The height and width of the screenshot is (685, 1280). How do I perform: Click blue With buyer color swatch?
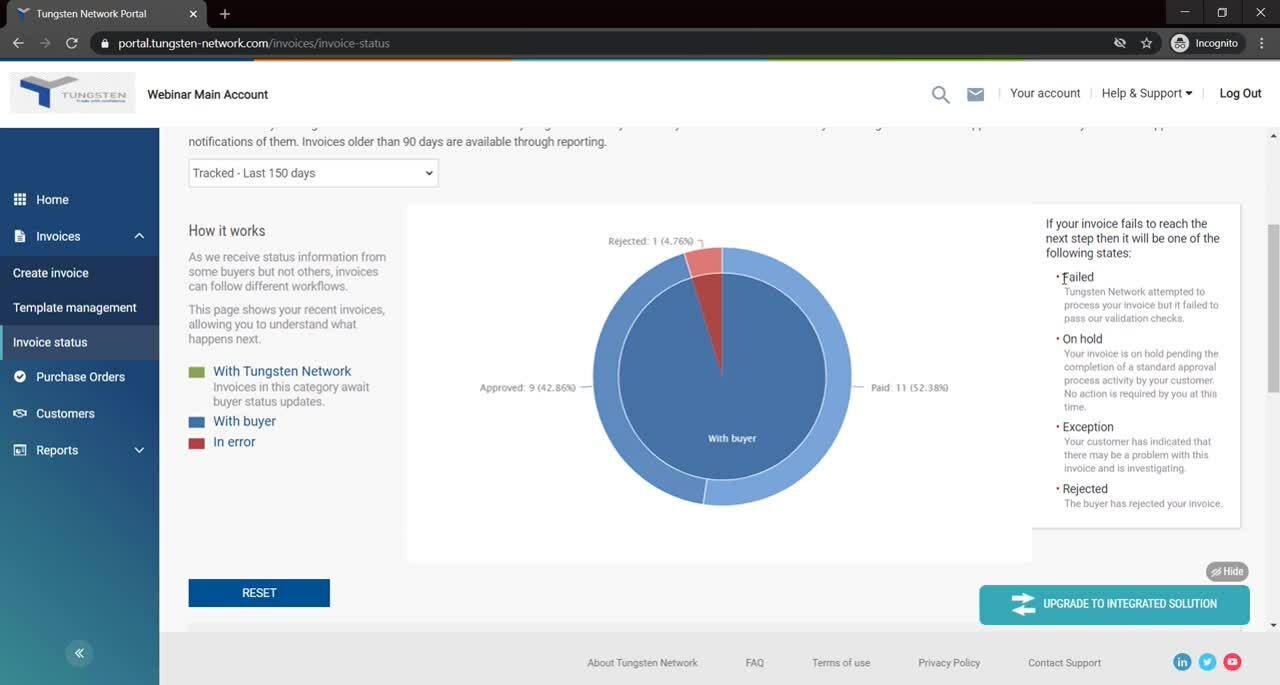(197, 423)
